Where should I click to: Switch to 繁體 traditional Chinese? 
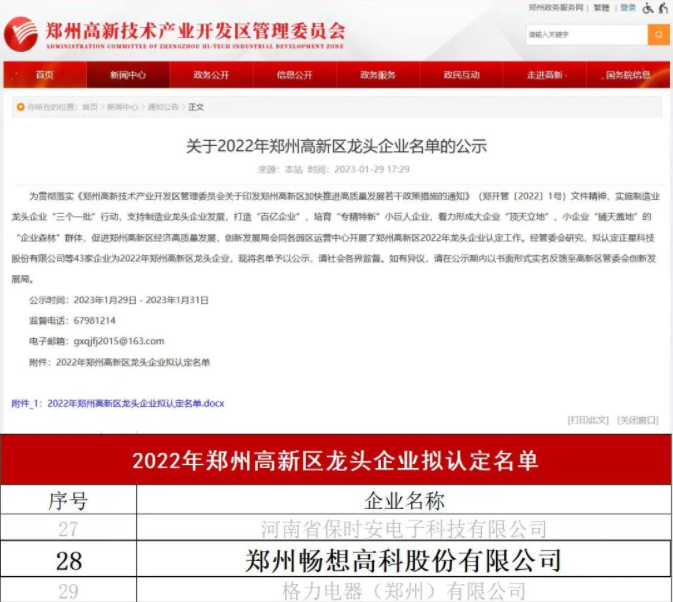point(601,7)
